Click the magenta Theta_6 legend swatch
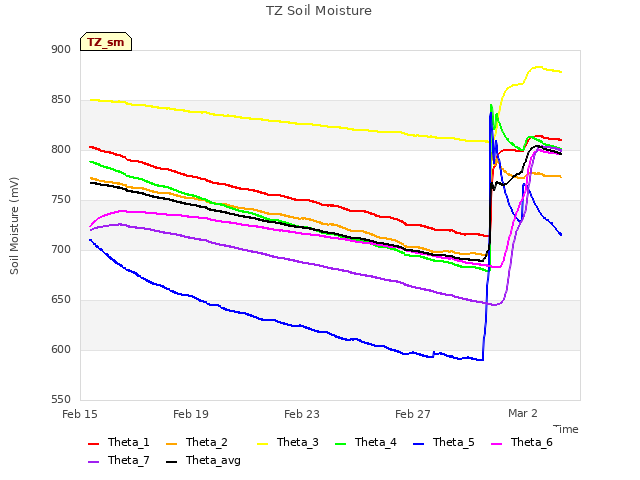 [x=496, y=444]
